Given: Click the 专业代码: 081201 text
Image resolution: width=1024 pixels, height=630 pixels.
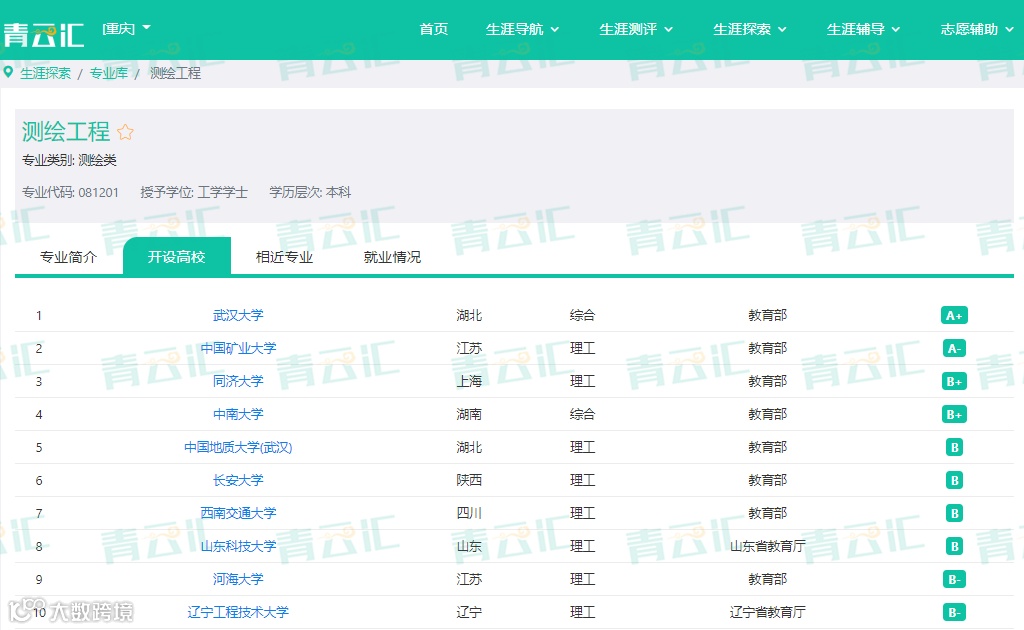Looking at the screenshot, I should [x=71, y=193].
